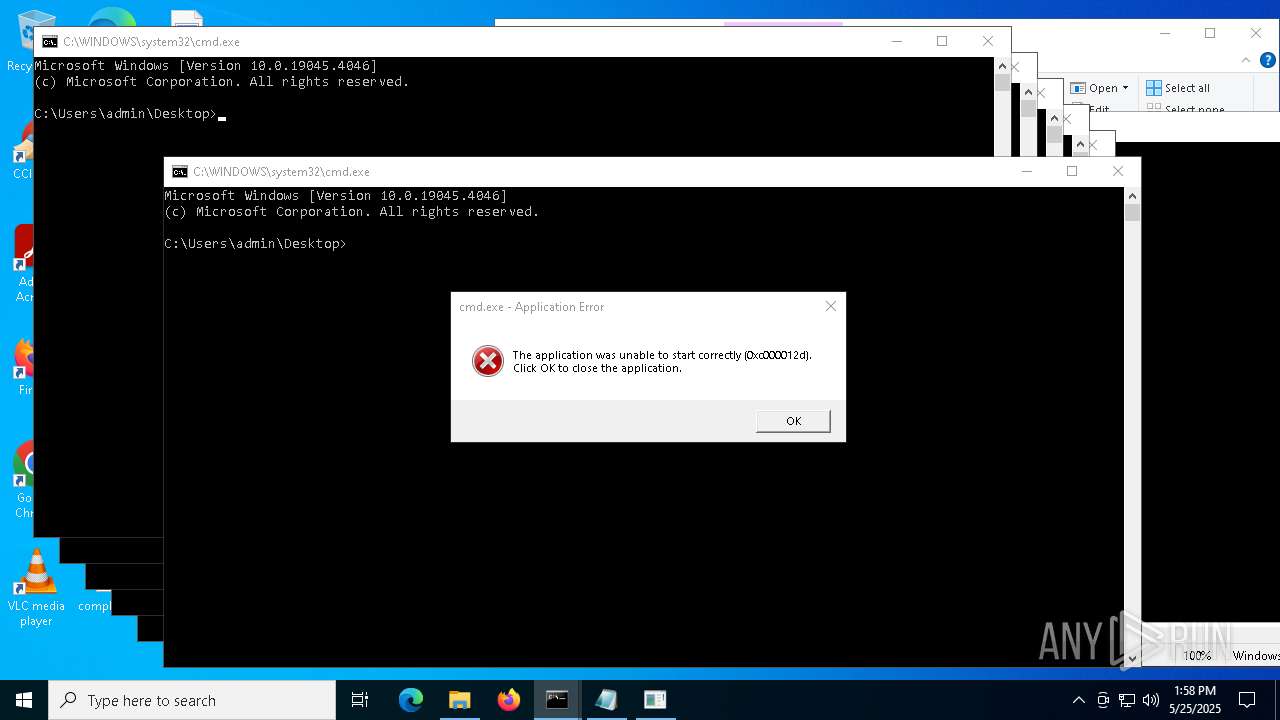Screen dimensions: 1280x720
Task: Show hidden system tray icons
Action: tap(1078, 700)
